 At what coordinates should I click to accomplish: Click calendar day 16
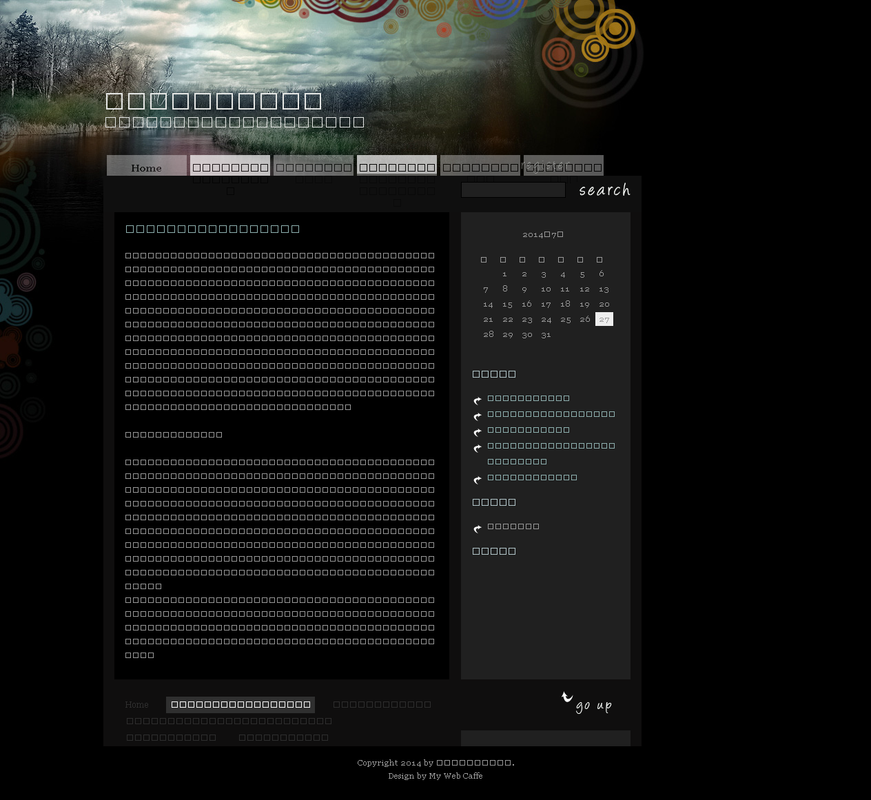(527, 304)
